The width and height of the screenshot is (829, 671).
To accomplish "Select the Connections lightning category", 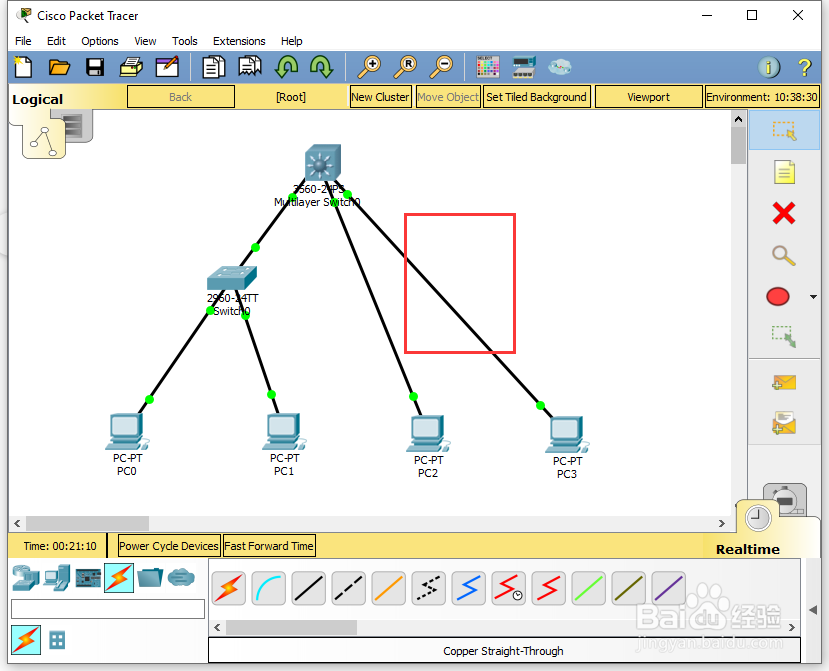I will click(119, 578).
